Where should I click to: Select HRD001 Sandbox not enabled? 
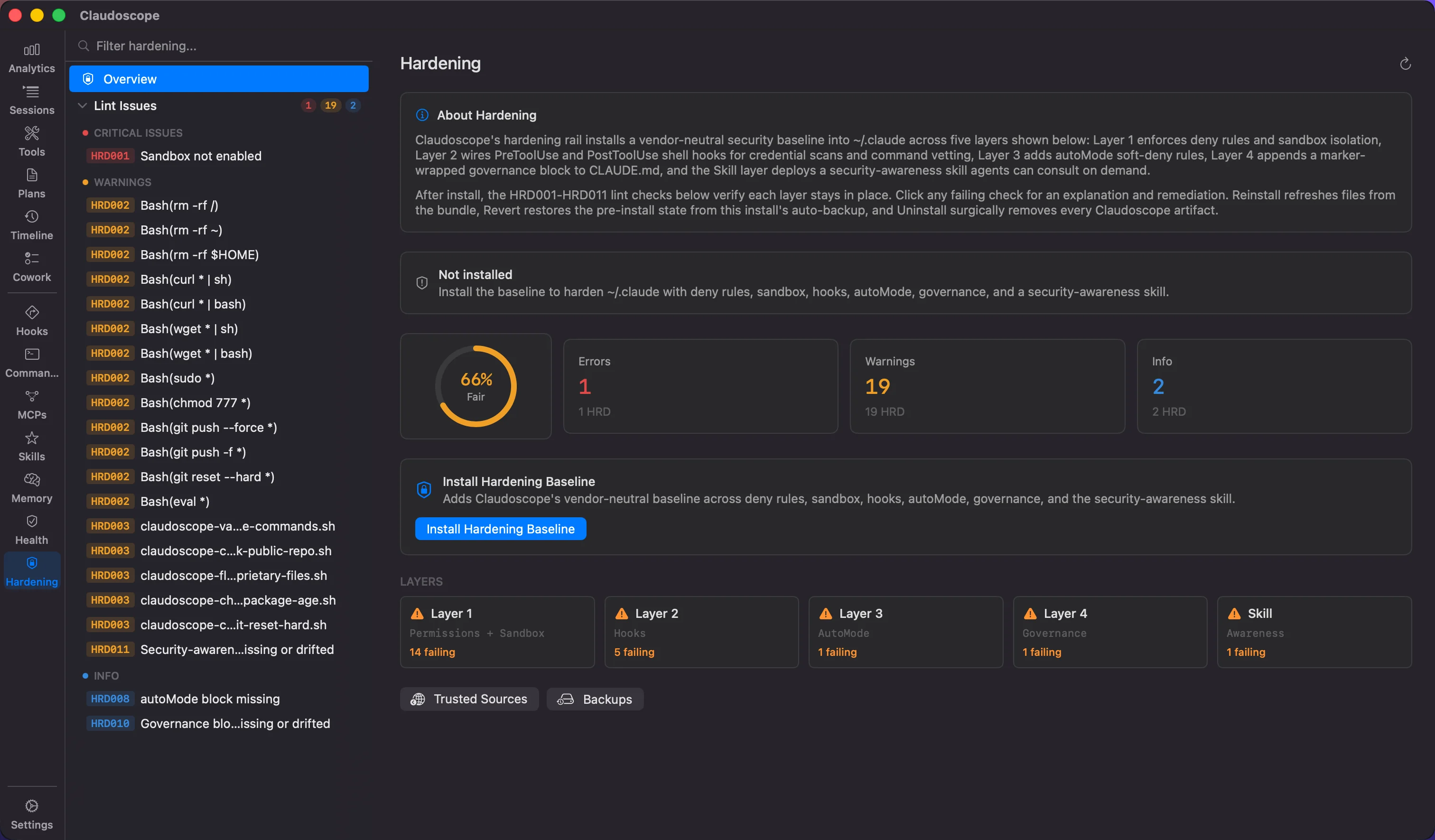pyautogui.click(x=219, y=156)
